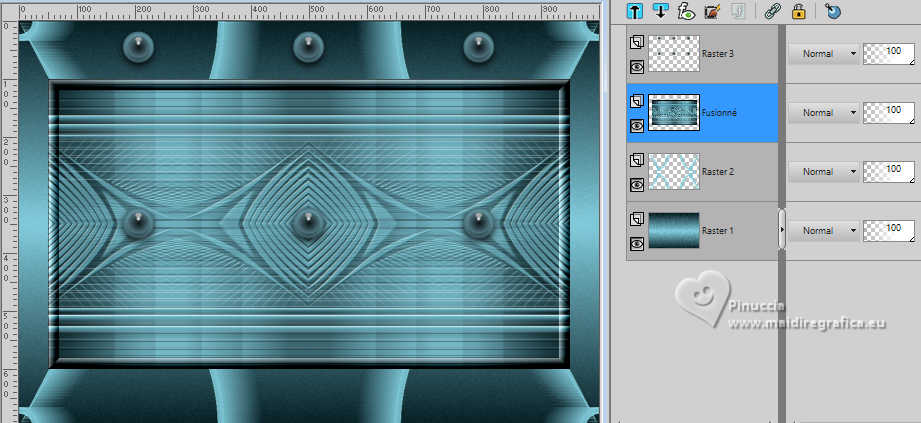Click the grayed-out layer icon in toolbar

tap(738, 11)
